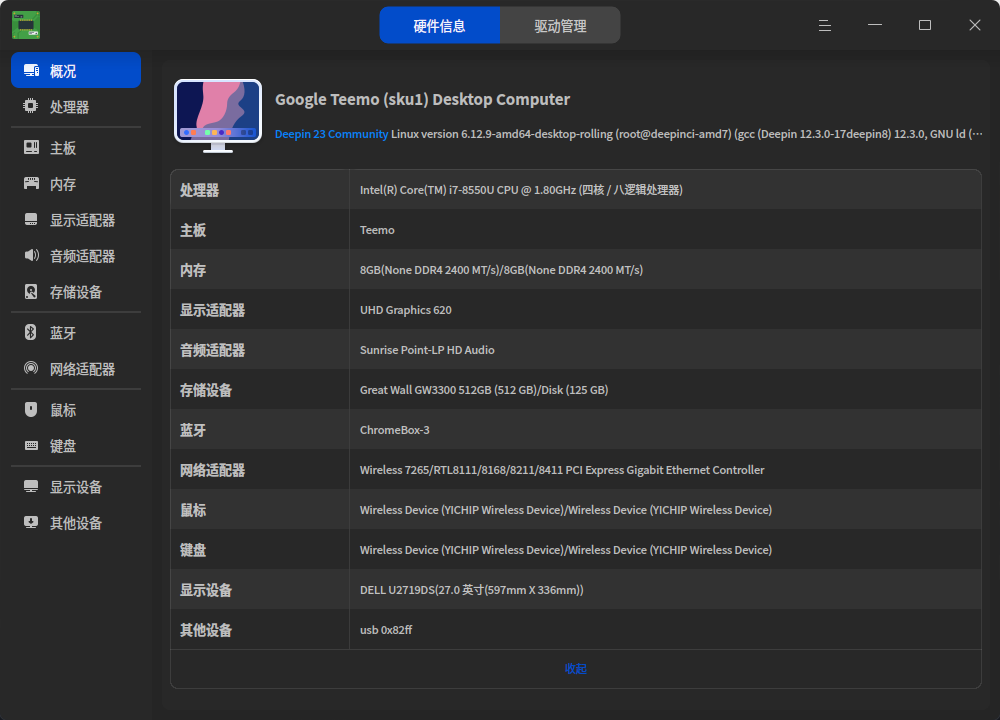The image size is (1000, 720).
Task: Click the 键盘 row YICHIP Wireless Device value
Action: [566, 550]
